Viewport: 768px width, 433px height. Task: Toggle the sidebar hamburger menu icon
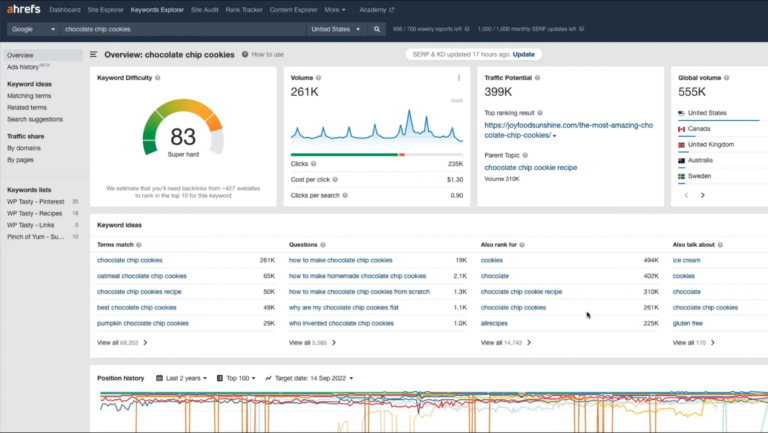click(94, 54)
